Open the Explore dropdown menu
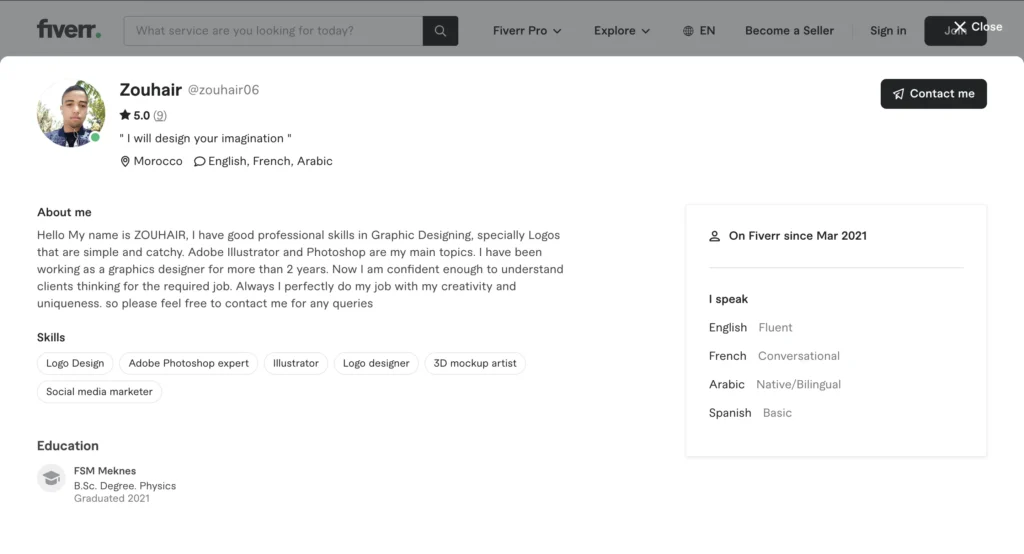 [x=622, y=31]
